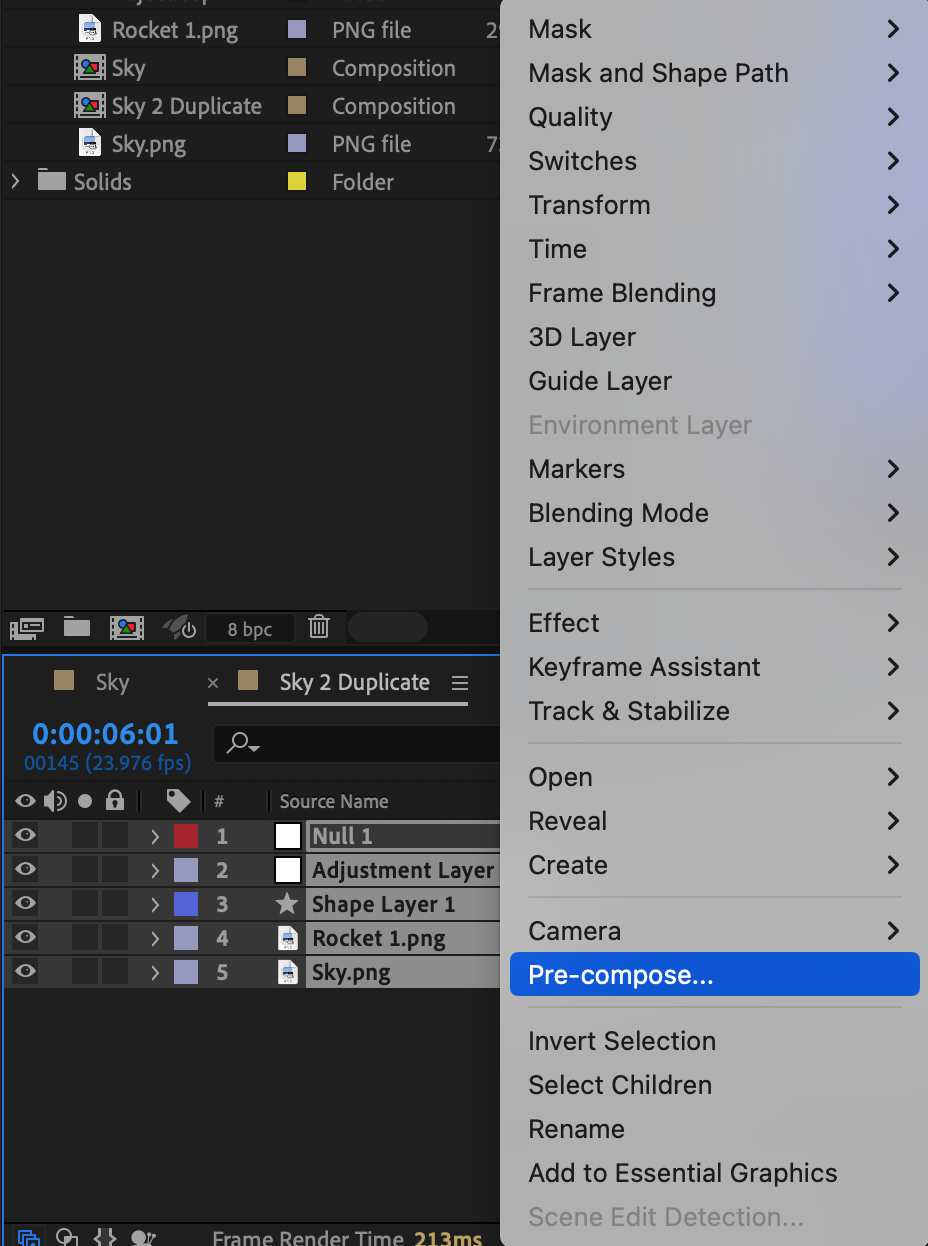Choose Pre-compose from the context menu
This screenshot has height=1246, width=928.
point(620,976)
